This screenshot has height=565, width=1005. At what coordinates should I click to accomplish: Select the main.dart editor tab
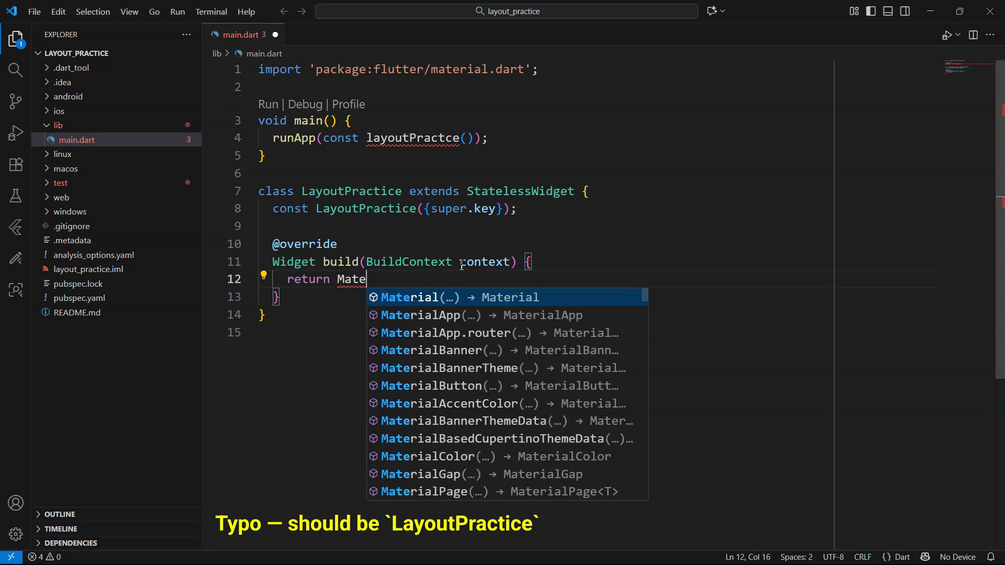coord(244,35)
